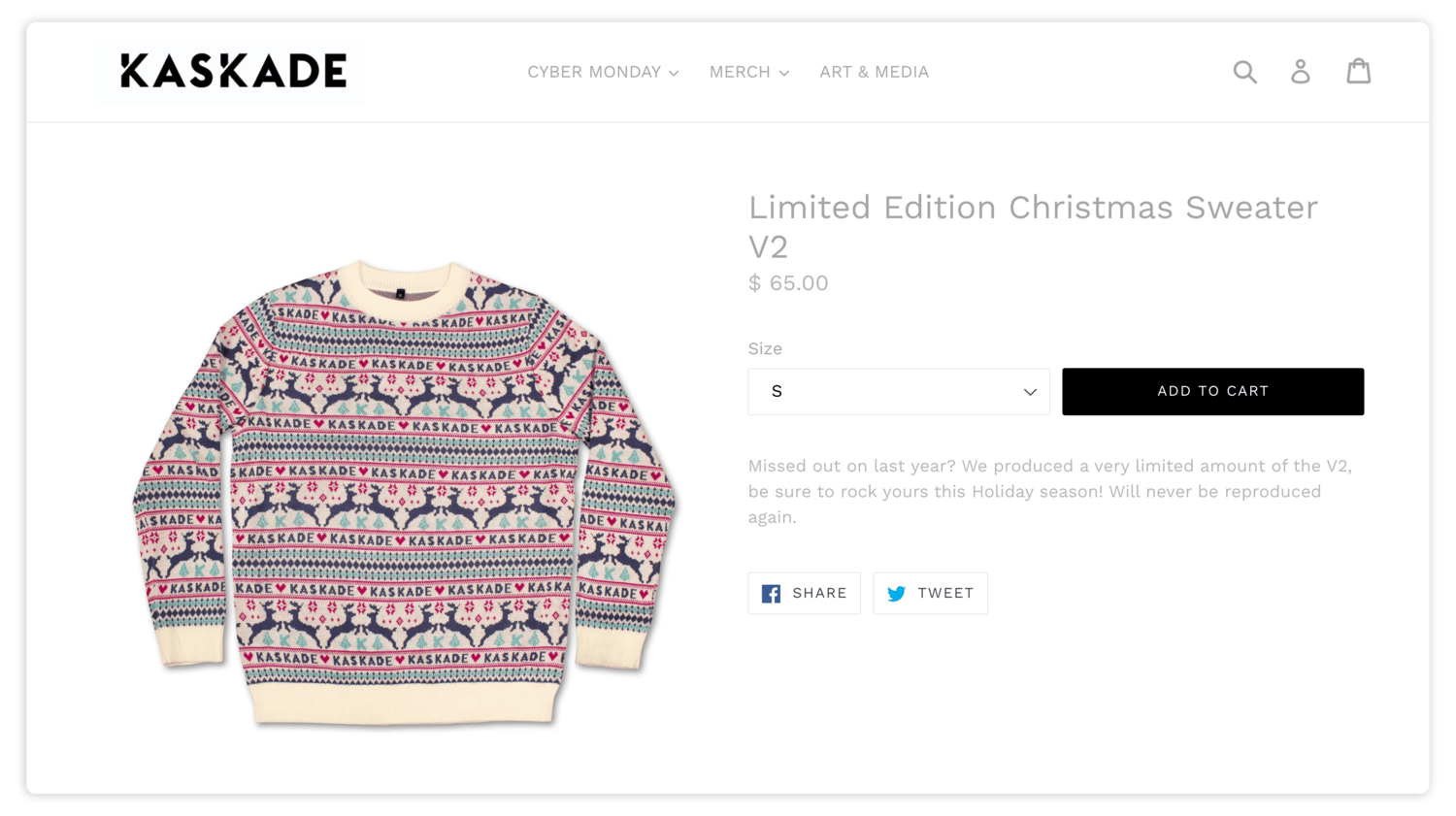1456x816 pixels.
Task: Open the shopping cart bag icon
Action: (x=1359, y=70)
